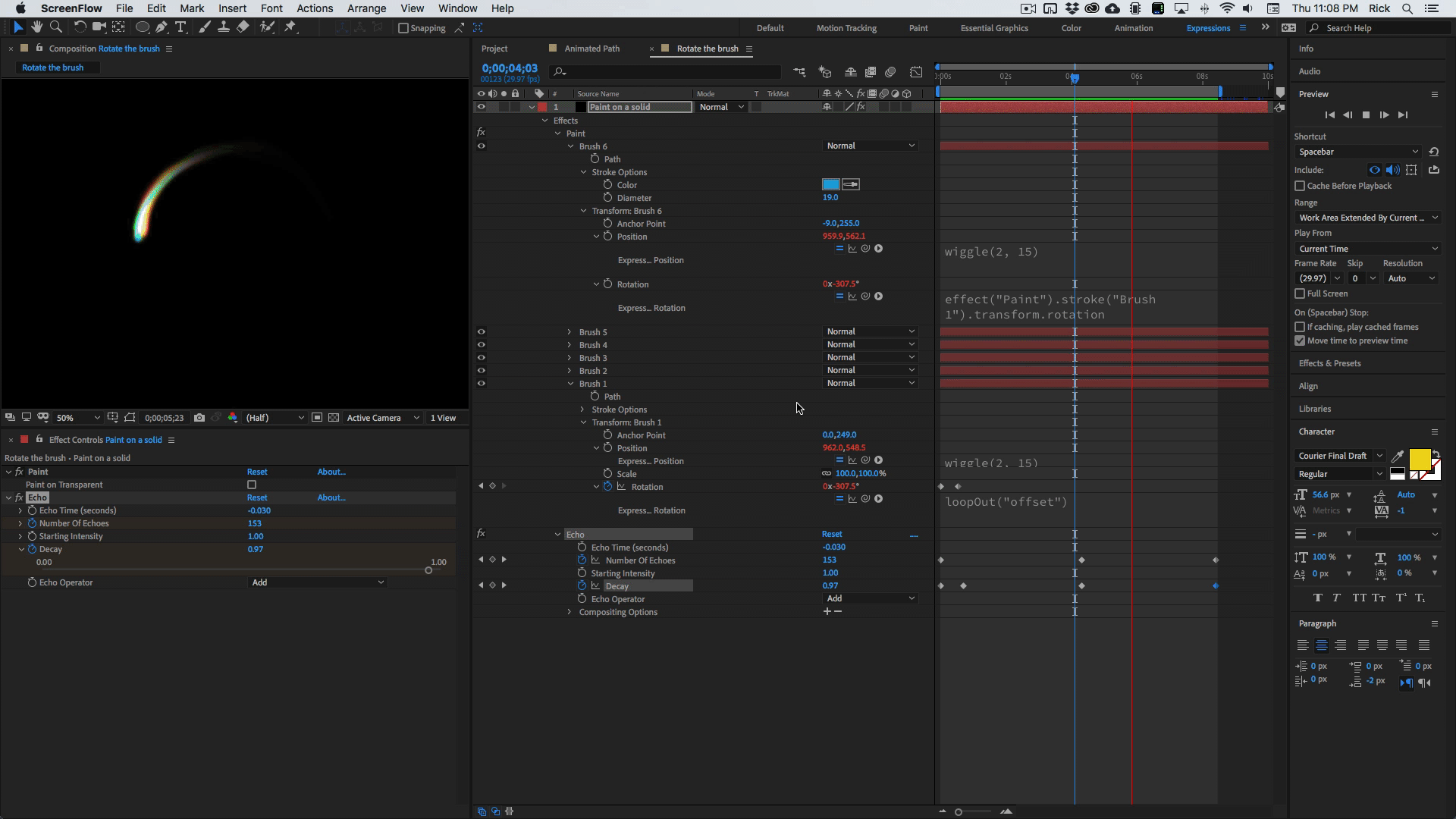Screen dimensions: 1456x819
Task: Click Reset for the Paint effect
Action: [257, 472]
